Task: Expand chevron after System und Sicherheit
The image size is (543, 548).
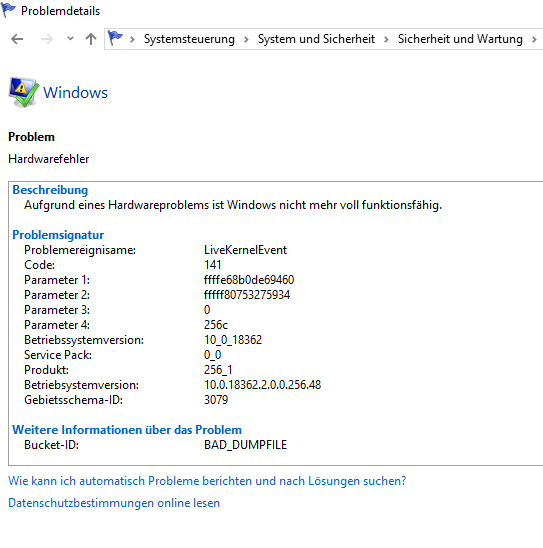Action: [x=386, y=39]
